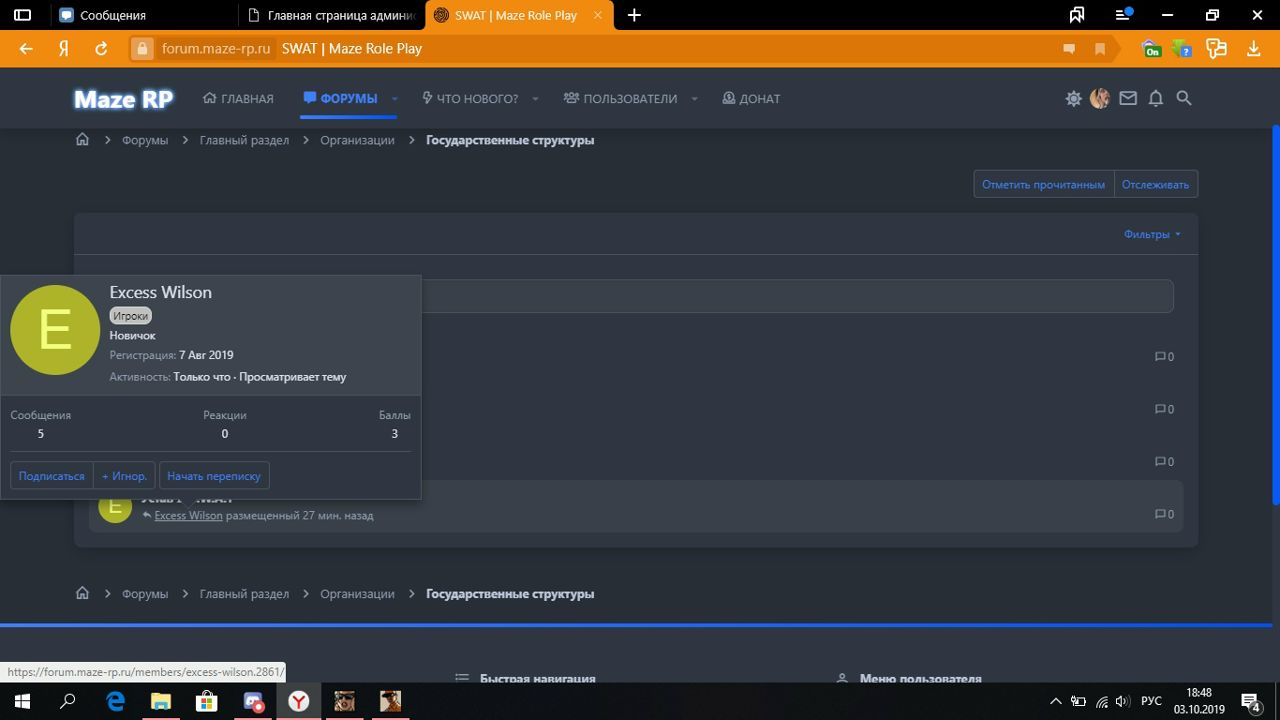Screen dimensions: 1280x720
Task: Click the forum search magnifier icon
Action: (1184, 98)
